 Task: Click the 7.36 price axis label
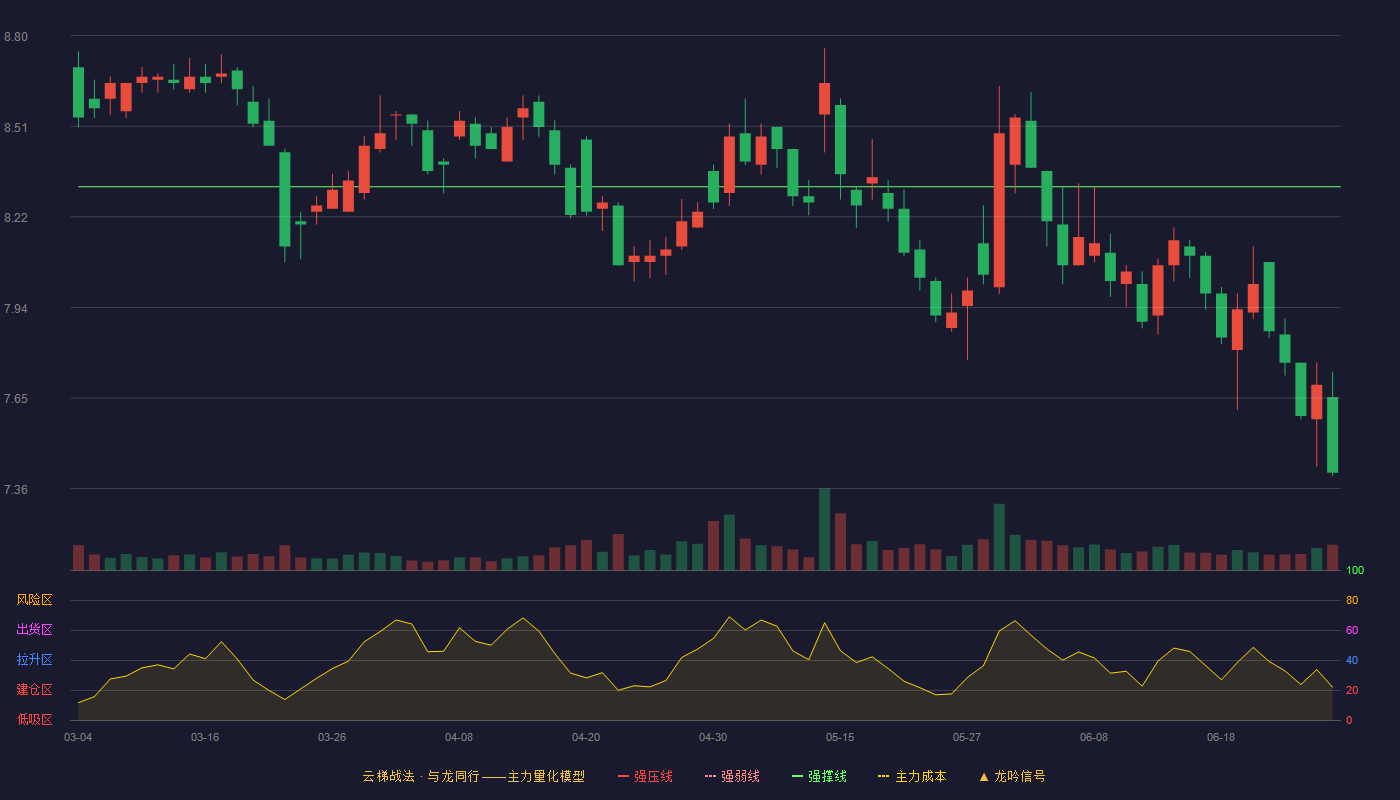[16, 490]
